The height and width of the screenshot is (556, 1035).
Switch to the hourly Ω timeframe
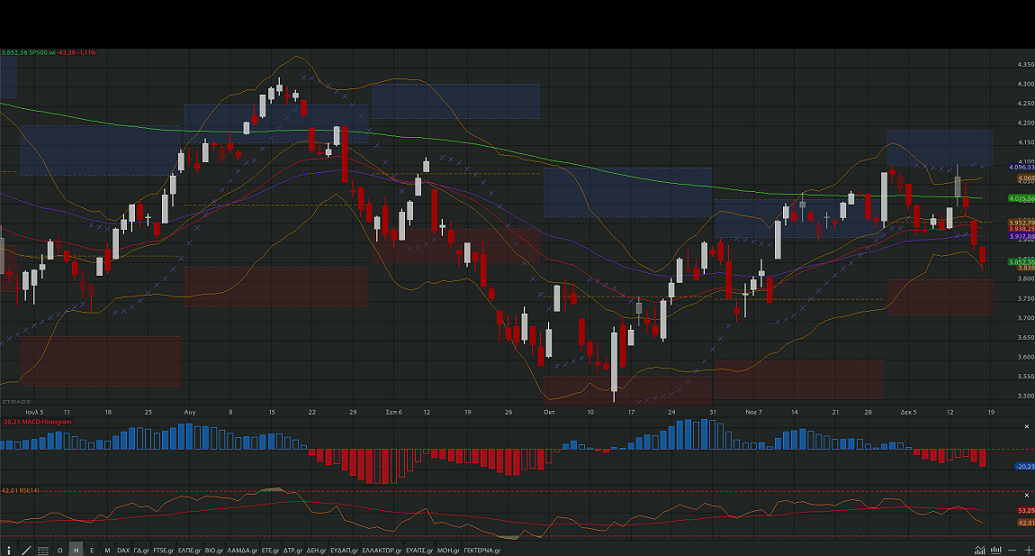(x=60, y=550)
